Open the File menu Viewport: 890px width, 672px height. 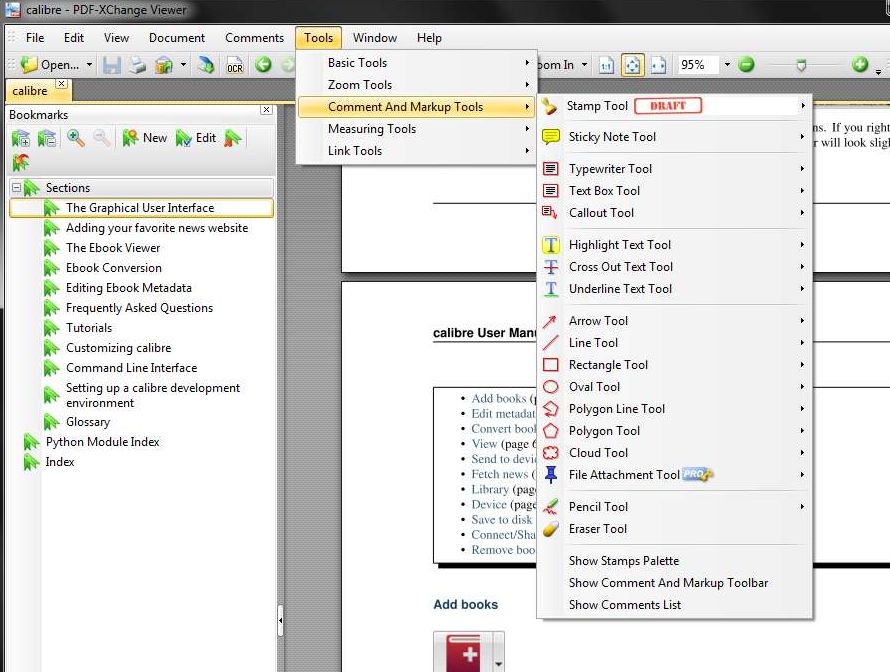(35, 37)
